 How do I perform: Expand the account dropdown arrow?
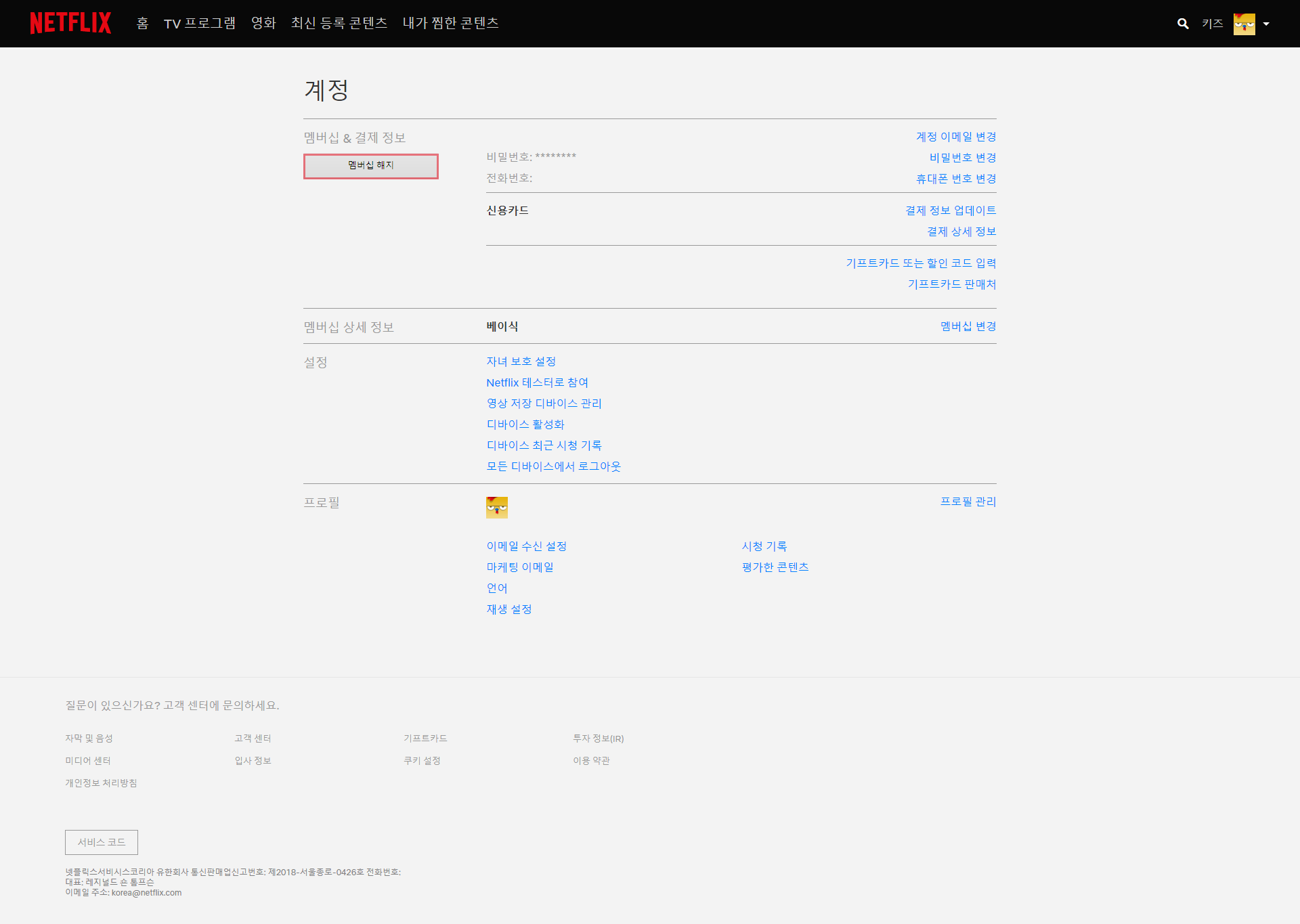tap(1266, 24)
